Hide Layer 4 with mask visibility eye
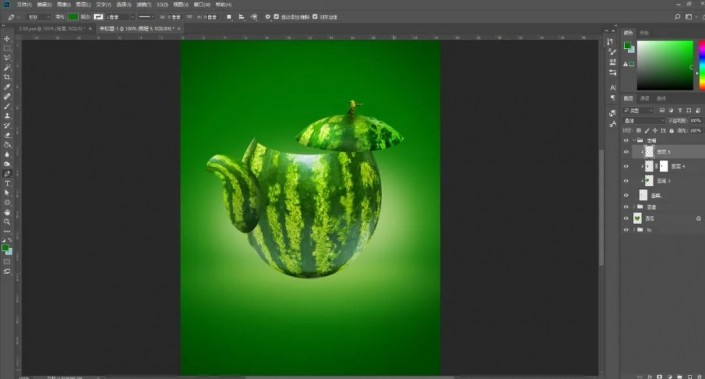Screen dimensions: 705x379 626,166
